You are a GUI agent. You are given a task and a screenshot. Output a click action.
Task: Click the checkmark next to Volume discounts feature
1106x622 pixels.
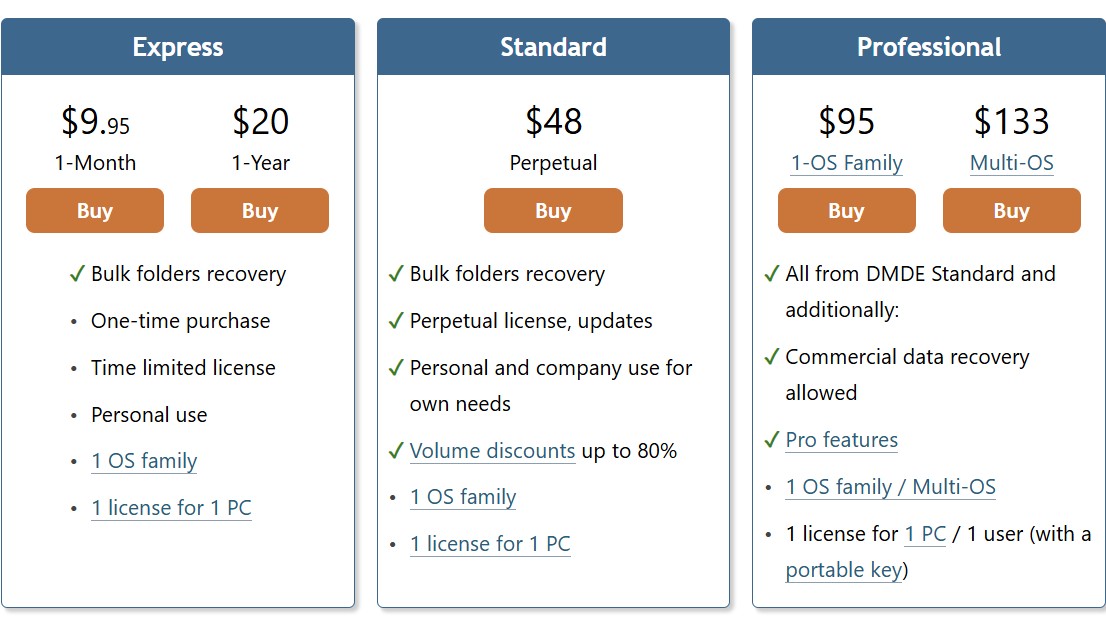[395, 451]
